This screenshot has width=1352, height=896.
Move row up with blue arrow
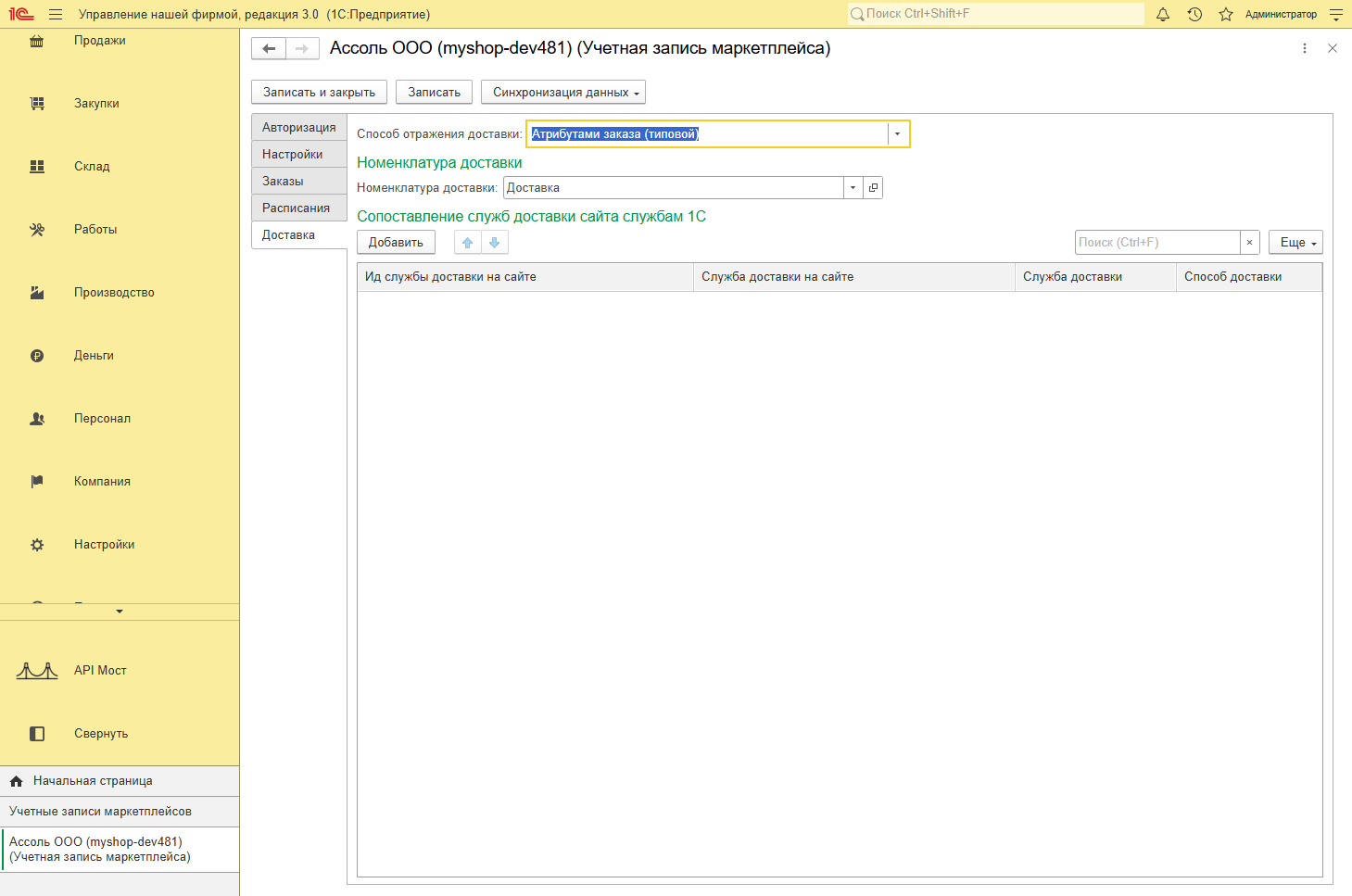(468, 243)
